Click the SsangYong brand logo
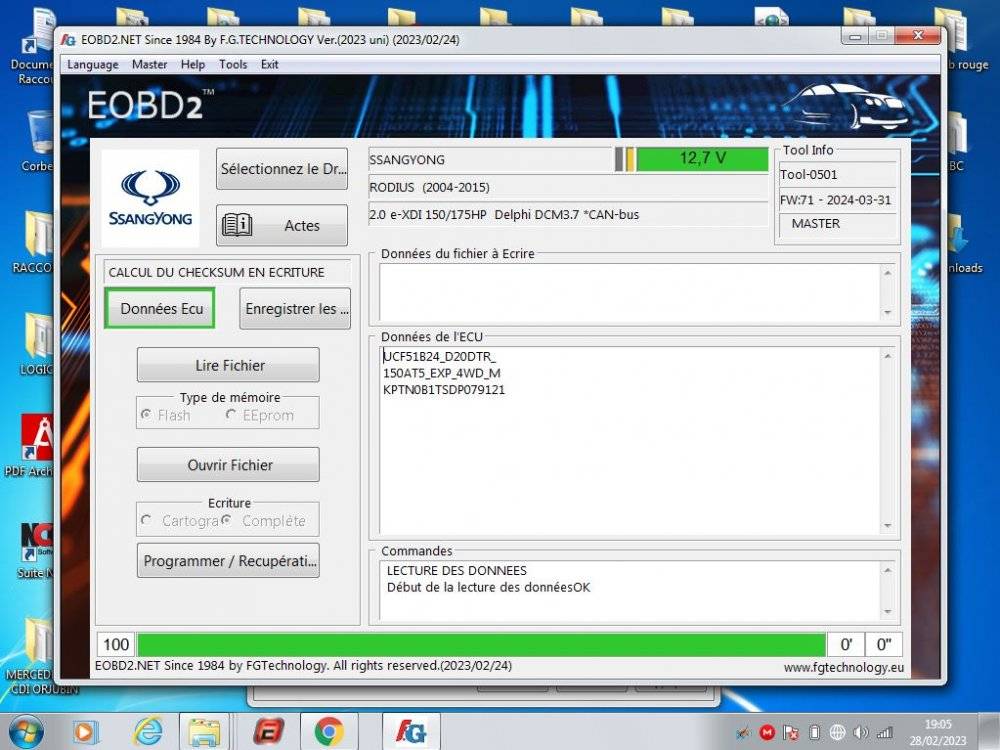Image resolution: width=1000 pixels, height=750 pixels. [151, 198]
